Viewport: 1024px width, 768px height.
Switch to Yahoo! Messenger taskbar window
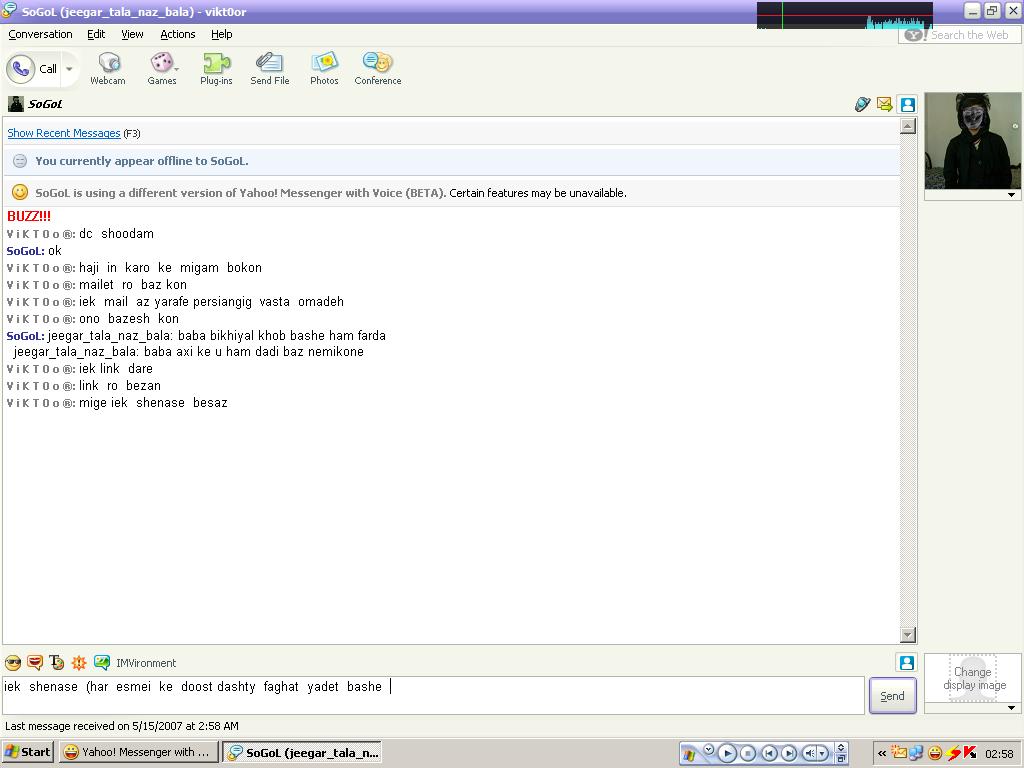pyautogui.click(x=138, y=752)
